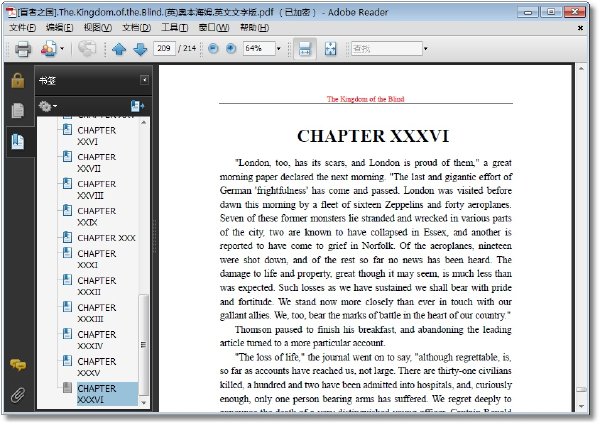Open the 文件(F) menu
The width and height of the screenshot is (600, 425).
coord(22,28)
